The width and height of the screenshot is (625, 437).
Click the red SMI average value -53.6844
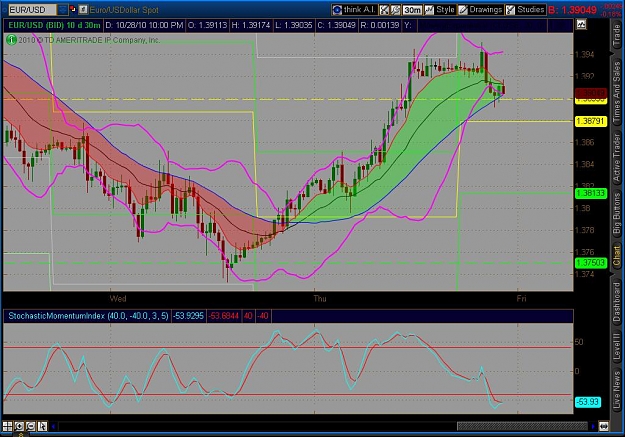tap(224, 316)
